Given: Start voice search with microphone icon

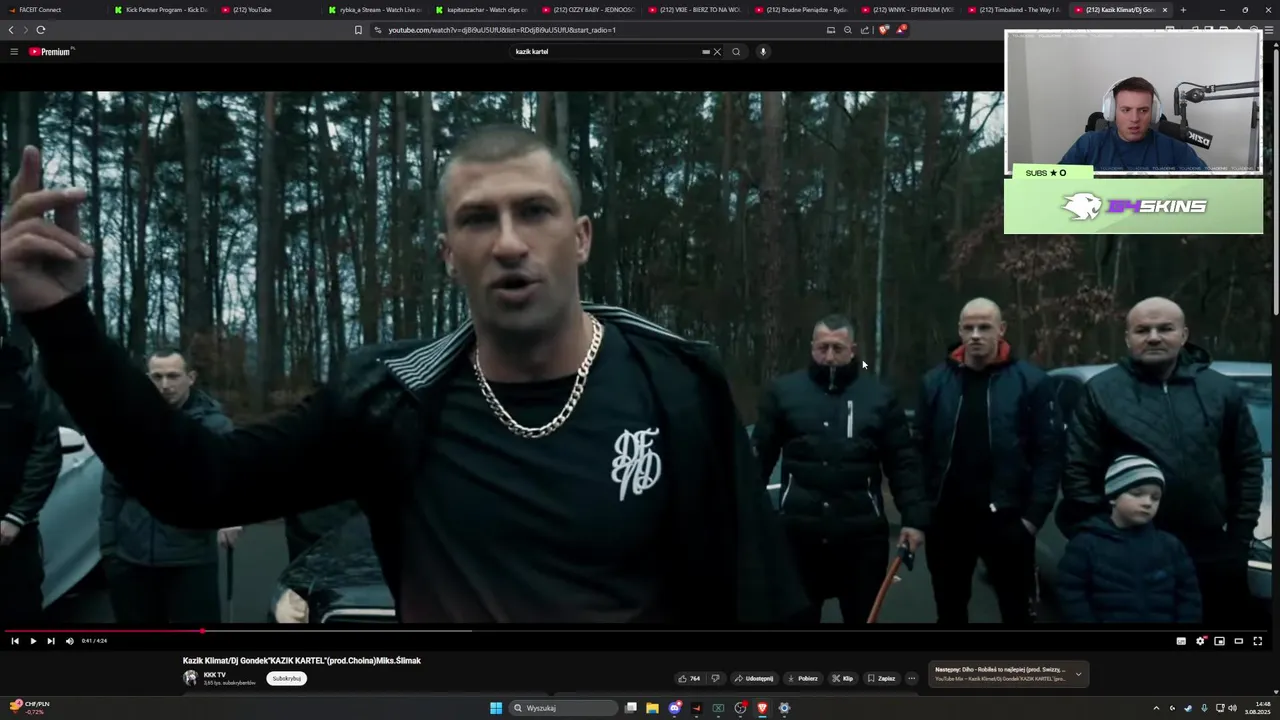Looking at the screenshot, I should point(763,52).
